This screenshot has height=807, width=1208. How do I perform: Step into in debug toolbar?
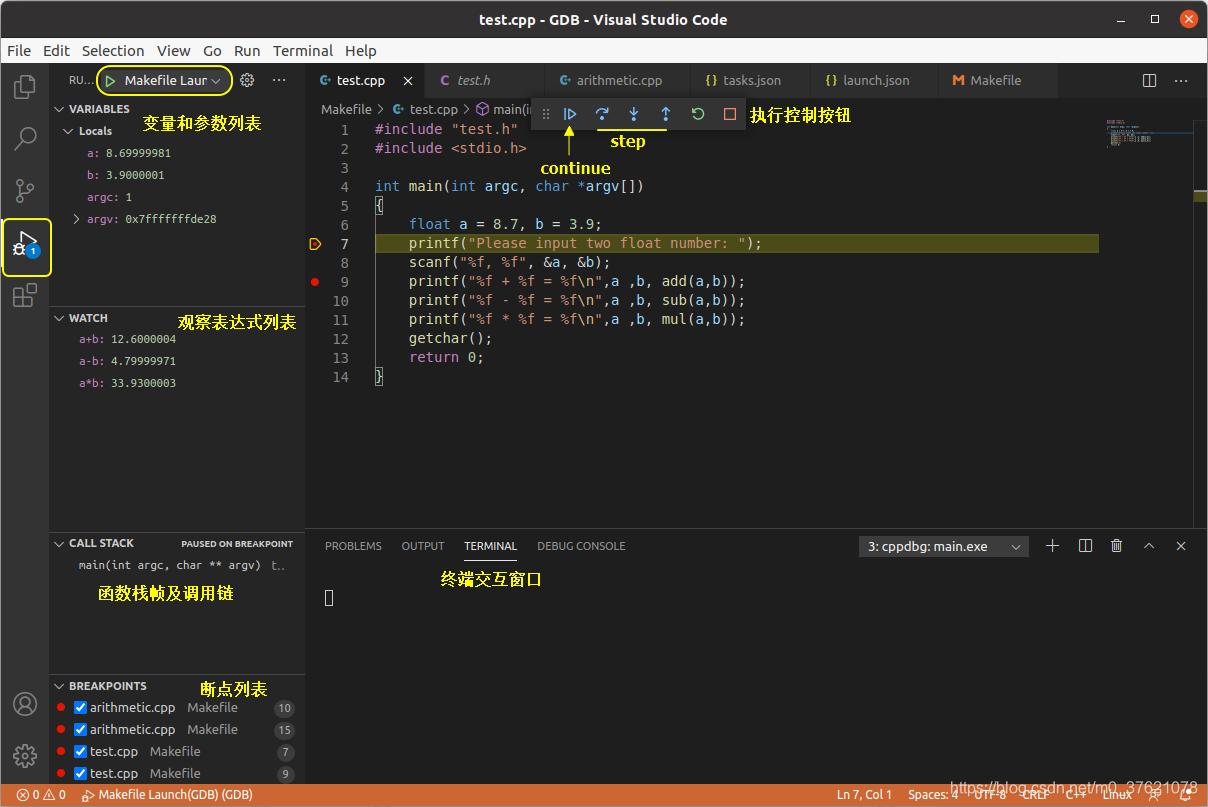click(634, 114)
